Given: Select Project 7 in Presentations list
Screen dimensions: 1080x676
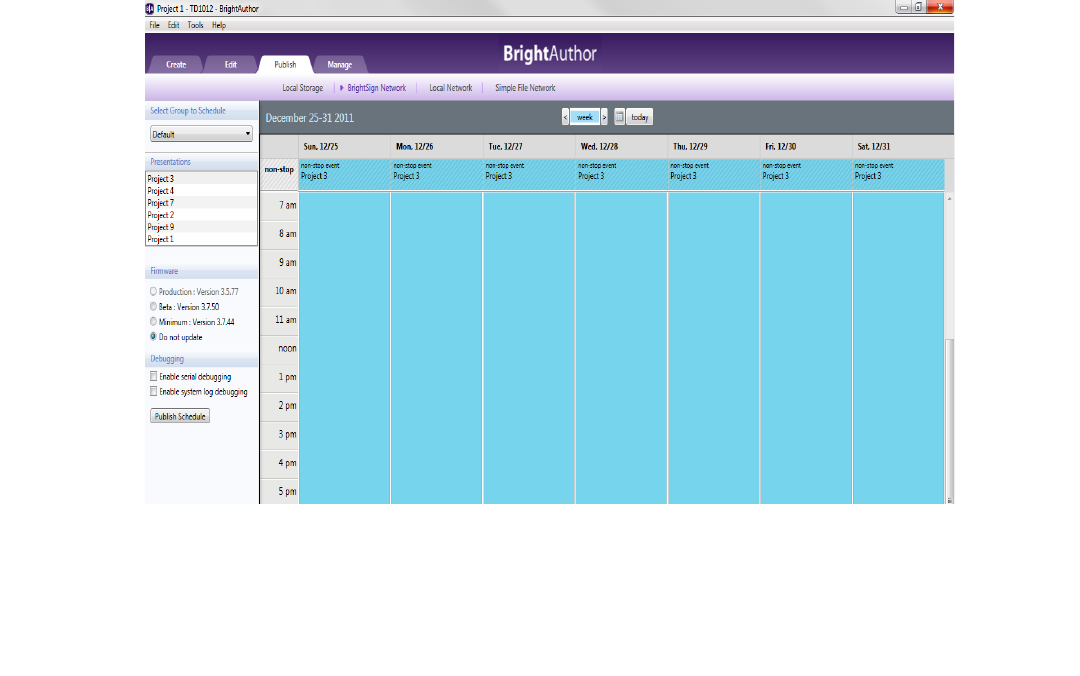Looking at the screenshot, I should 201,203.
